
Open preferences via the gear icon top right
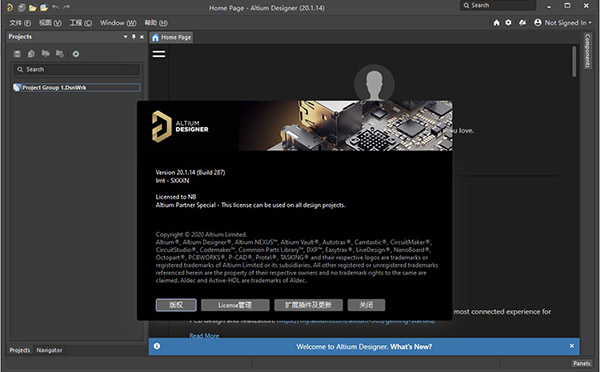(x=508, y=23)
